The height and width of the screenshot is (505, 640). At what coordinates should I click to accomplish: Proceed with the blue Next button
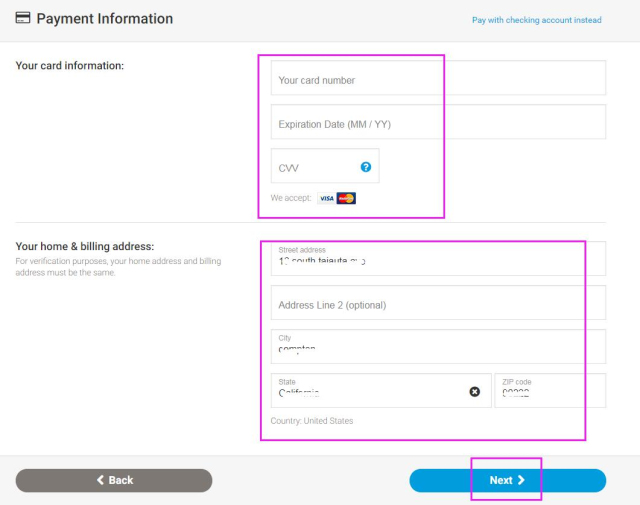(x=507, y=480)
